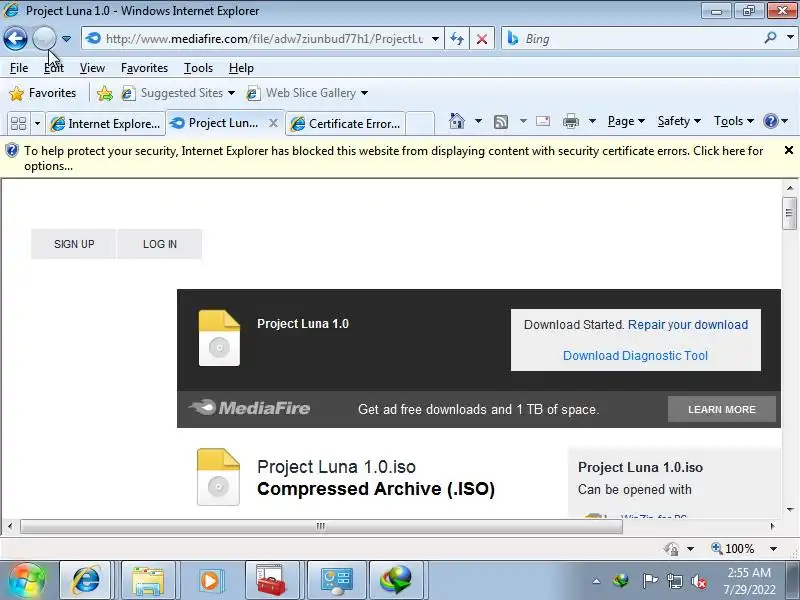Image resolution: width=800 pixels, height=600 pixels.
Task: Click the search magnifier icon
Action: click(x=770, y=38)
